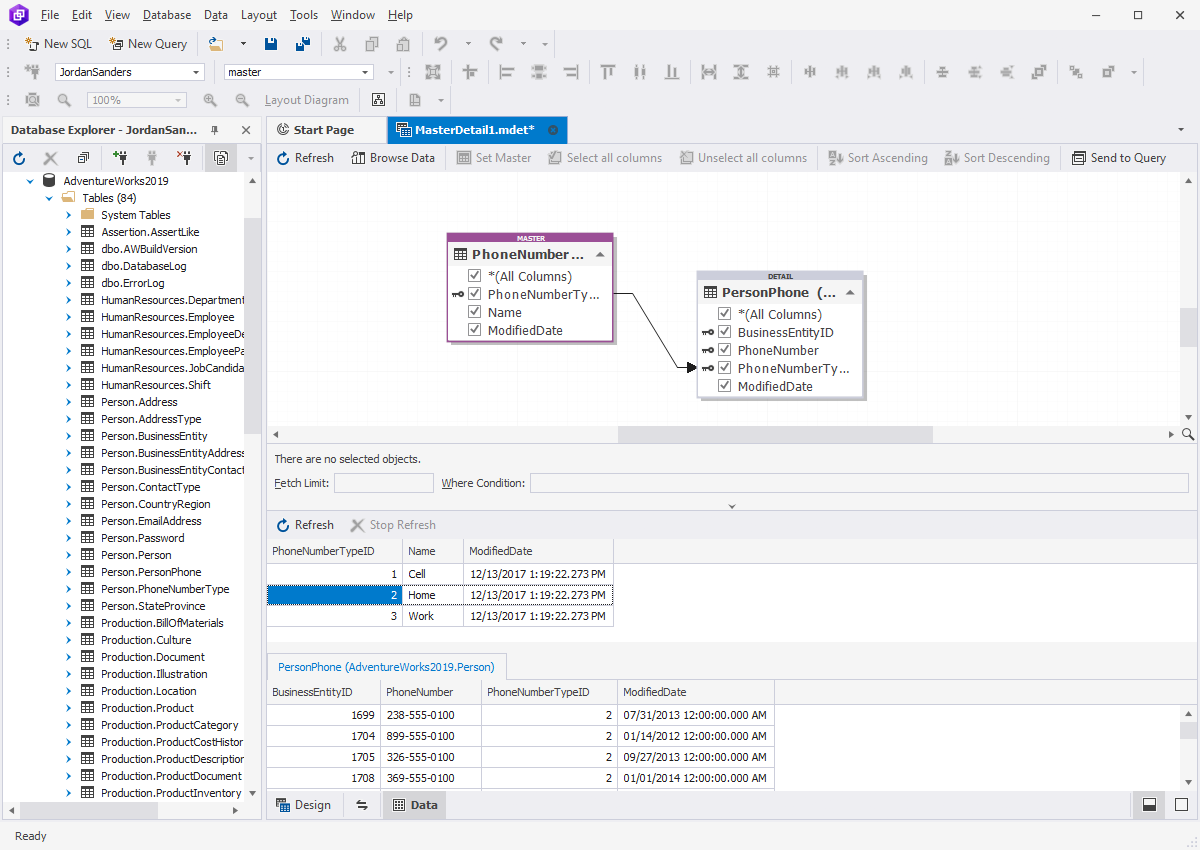Open the JordanSanders connection dropdown
The height and width of the screenshot is (850, 1200).
196,72
